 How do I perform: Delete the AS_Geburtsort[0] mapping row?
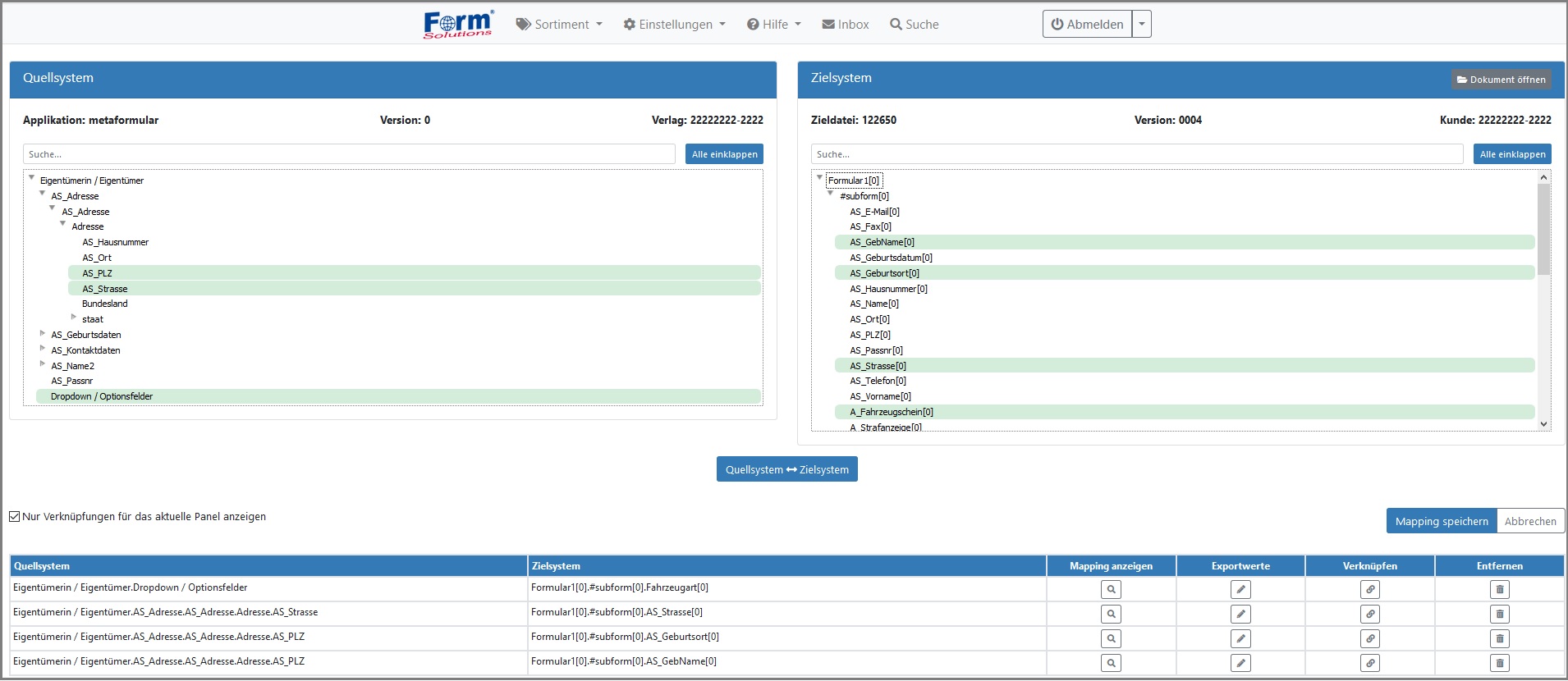(x=1500, y=638)
